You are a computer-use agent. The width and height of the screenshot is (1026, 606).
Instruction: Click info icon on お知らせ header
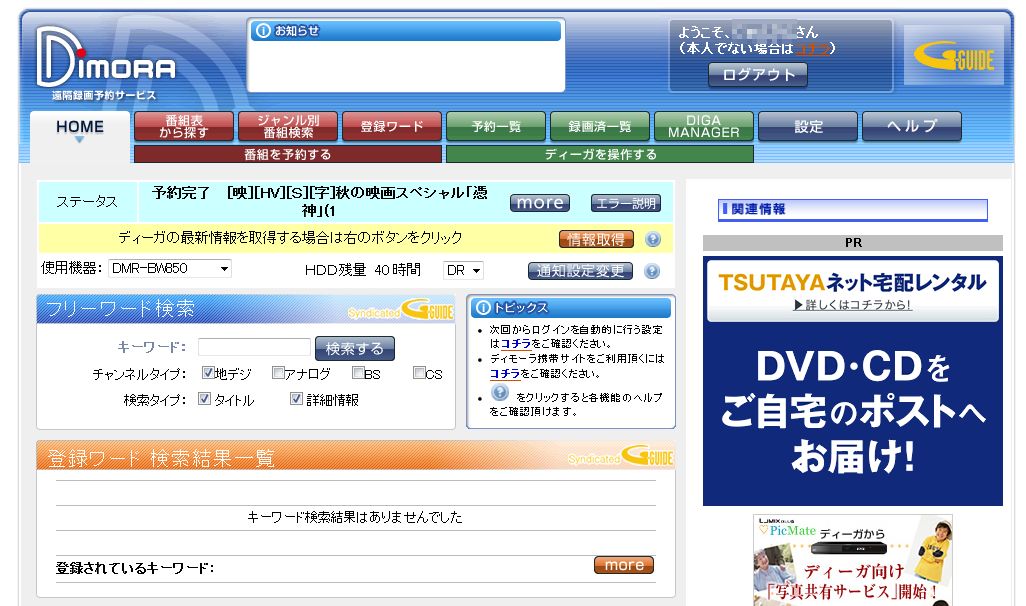point(263,31)
